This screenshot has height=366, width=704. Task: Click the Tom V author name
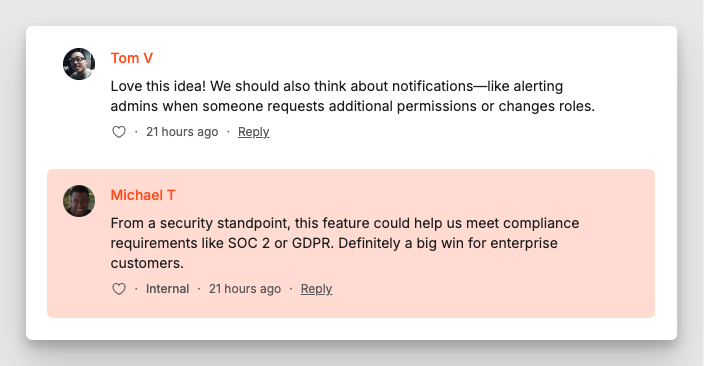pyautogui.click(x=132, y=58)
